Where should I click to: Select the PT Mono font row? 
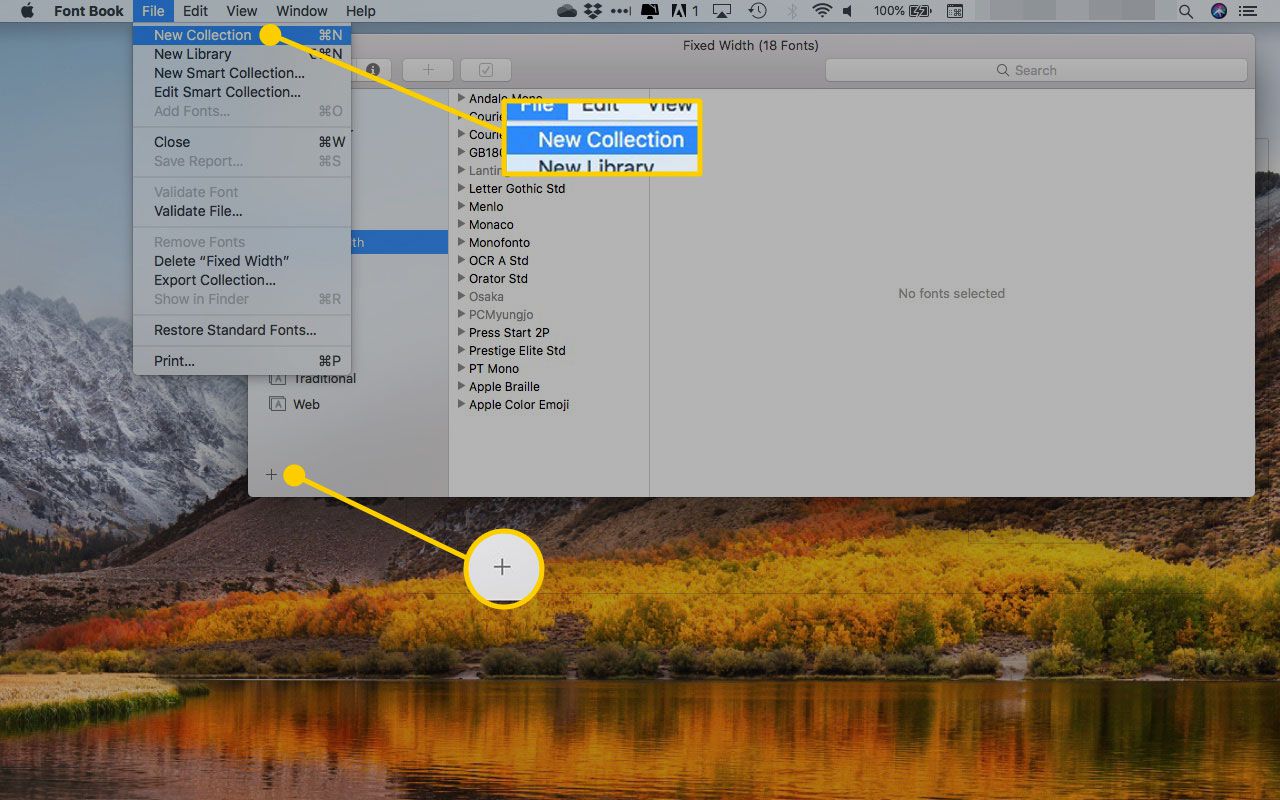(549, 368)
